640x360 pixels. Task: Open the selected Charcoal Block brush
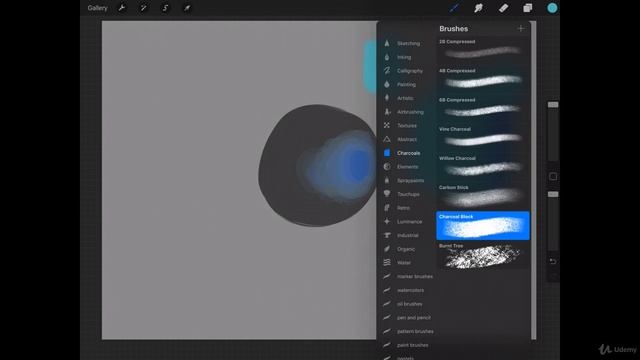coord(483,226)
